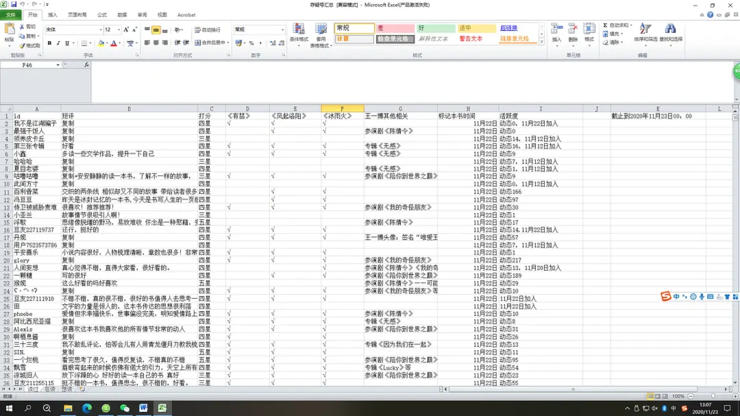
Task: Click the Insert cells (插入) icon
Action: [x=557, y=29]
